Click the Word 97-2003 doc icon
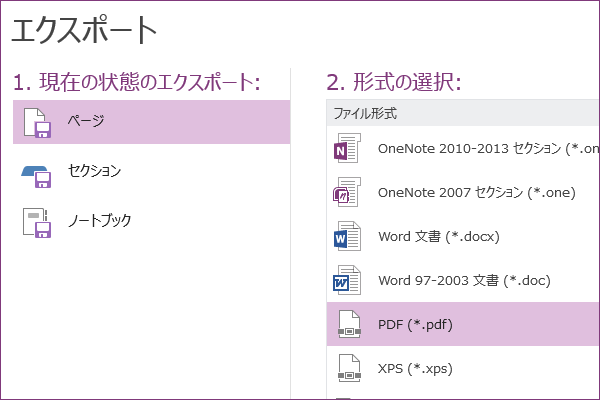Screen dimensions: 600x400 [347, 280]
